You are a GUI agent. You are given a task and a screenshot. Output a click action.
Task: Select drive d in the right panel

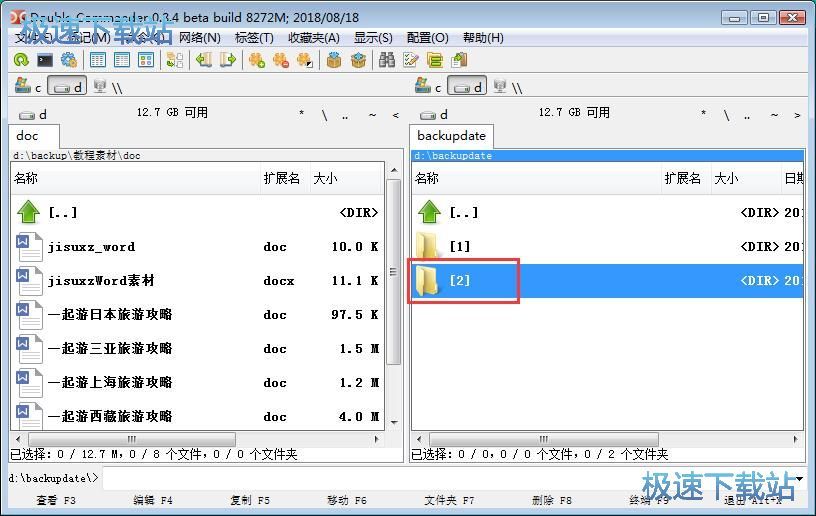(468, 87)
